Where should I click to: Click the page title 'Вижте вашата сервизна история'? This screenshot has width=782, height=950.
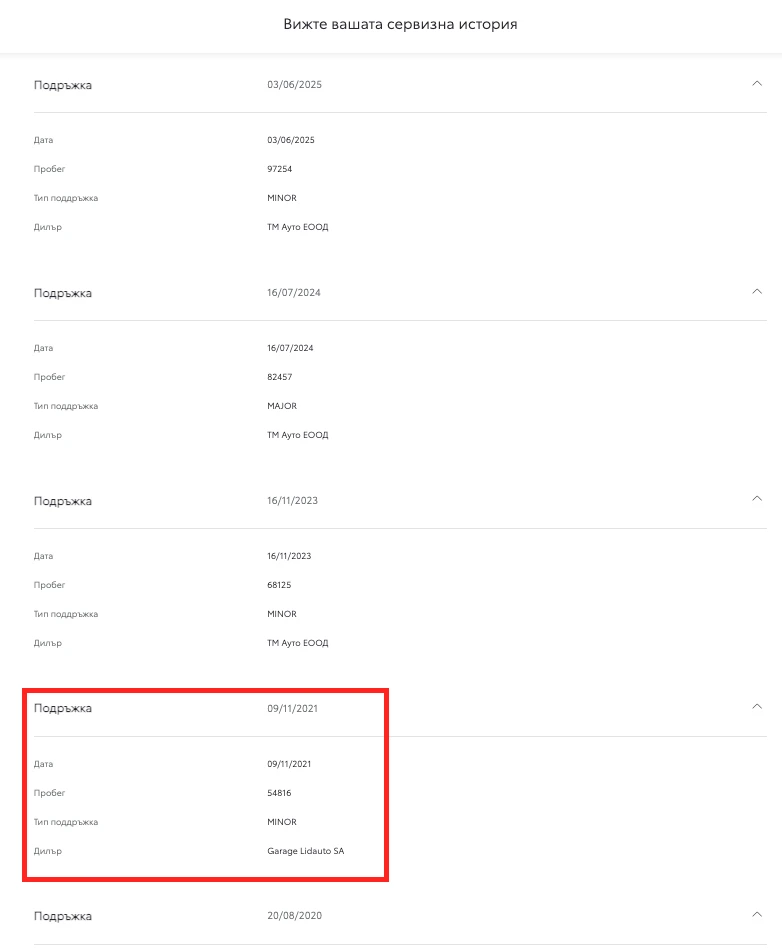[x=400, y=24]
